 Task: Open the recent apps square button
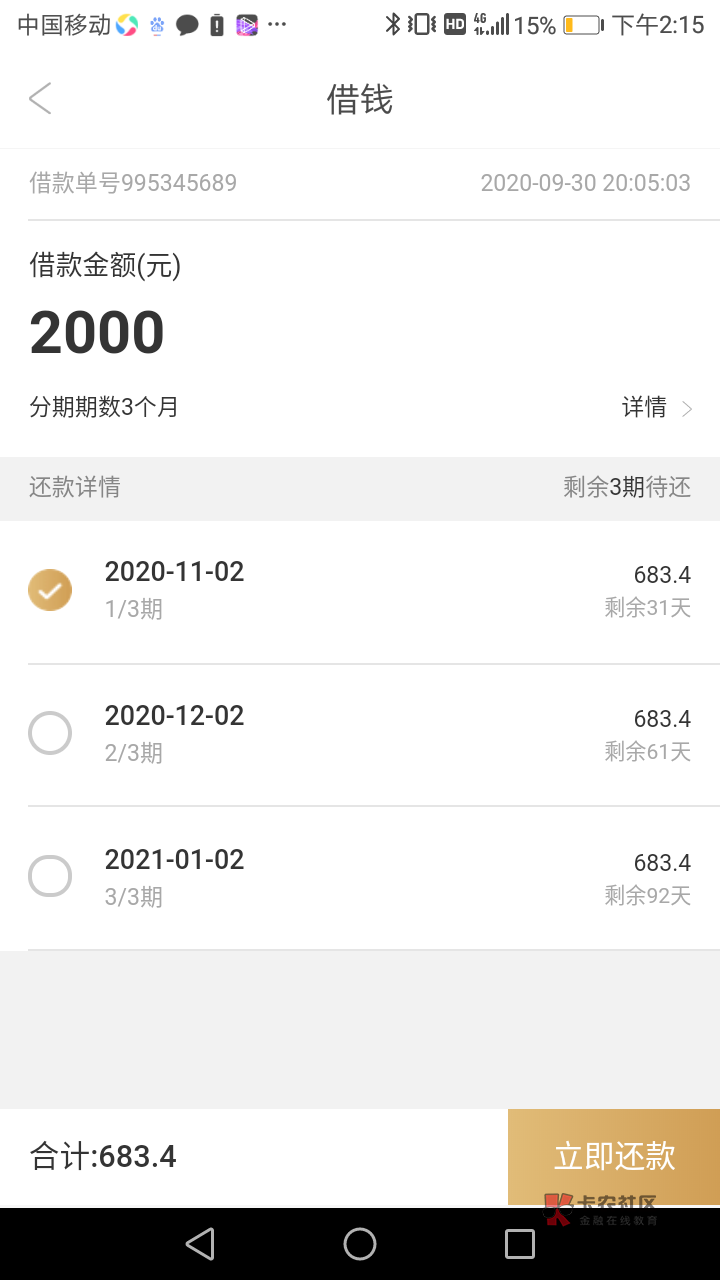click(519, 1244)
